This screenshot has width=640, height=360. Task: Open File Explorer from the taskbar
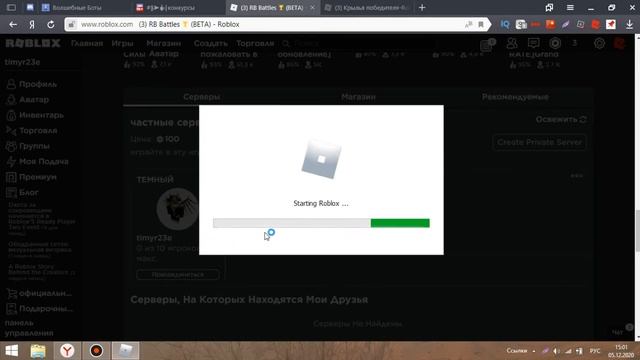[38, 351]
